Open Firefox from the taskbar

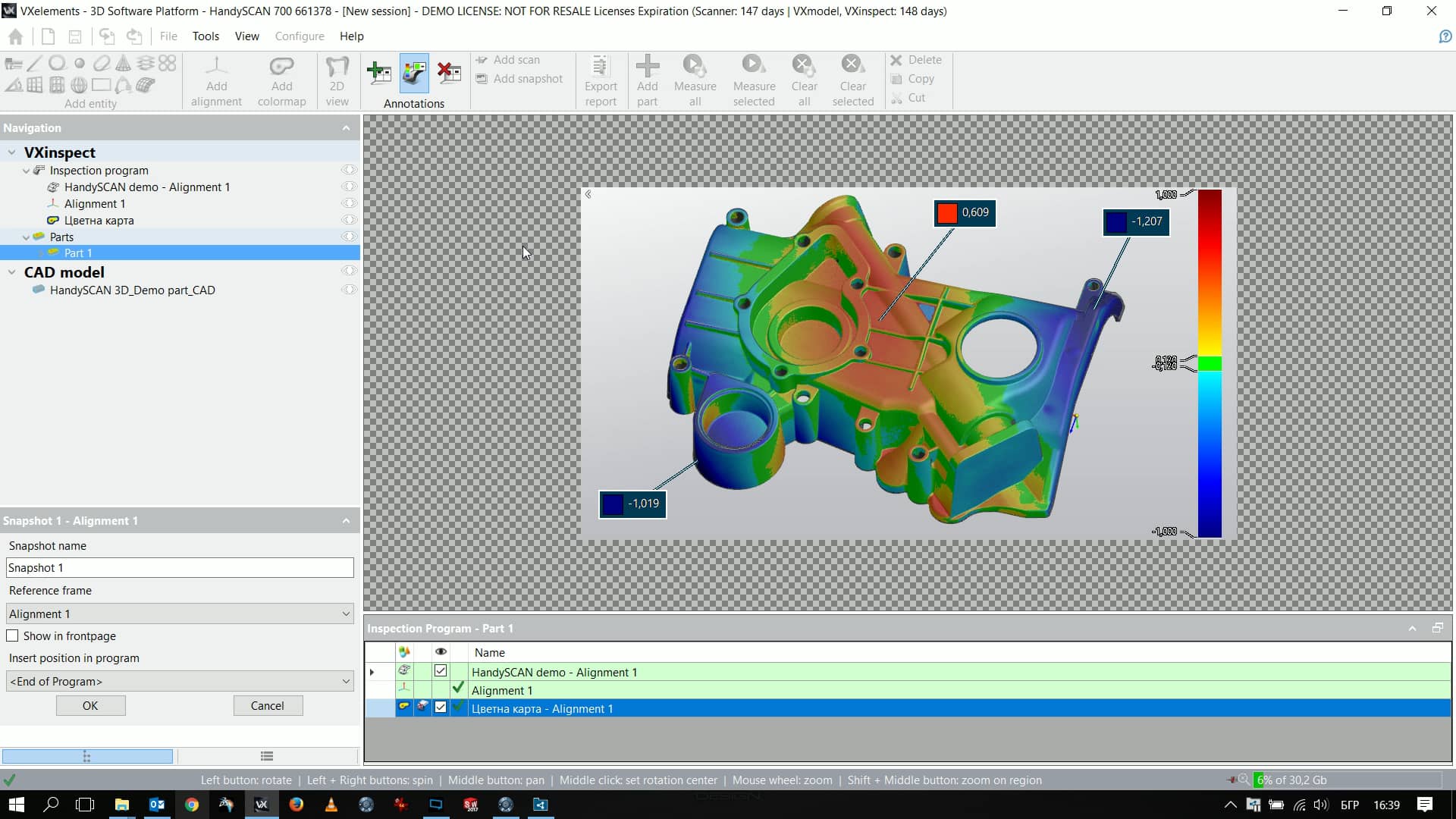point(297,805)
